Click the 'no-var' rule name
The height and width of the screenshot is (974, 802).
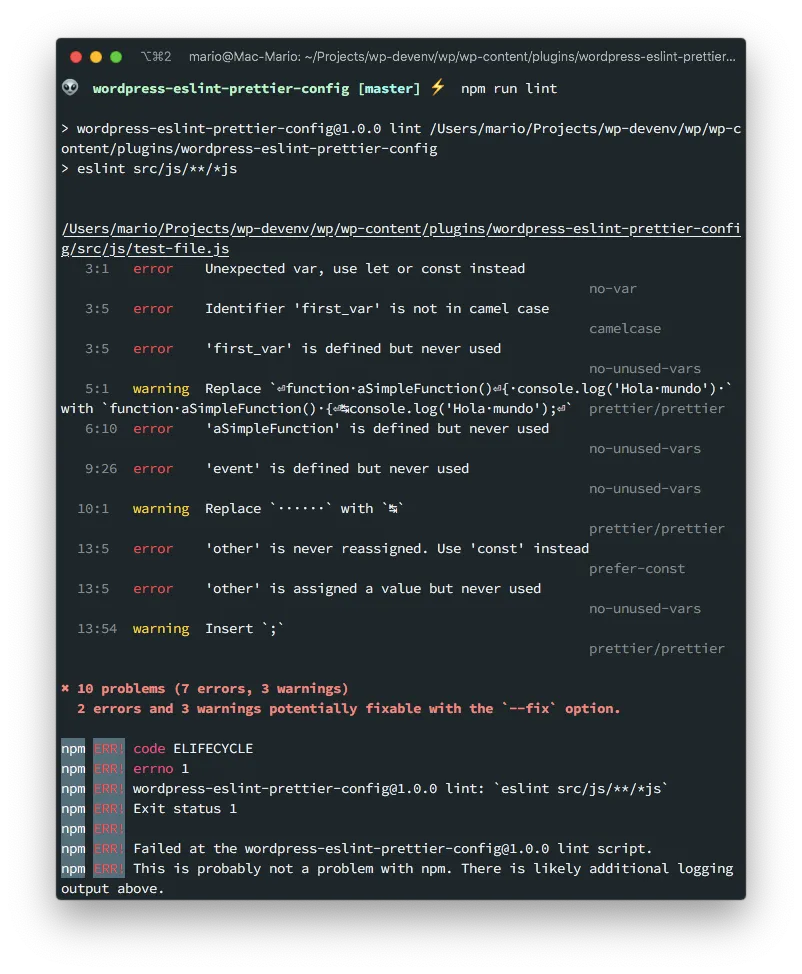(613, 288)
